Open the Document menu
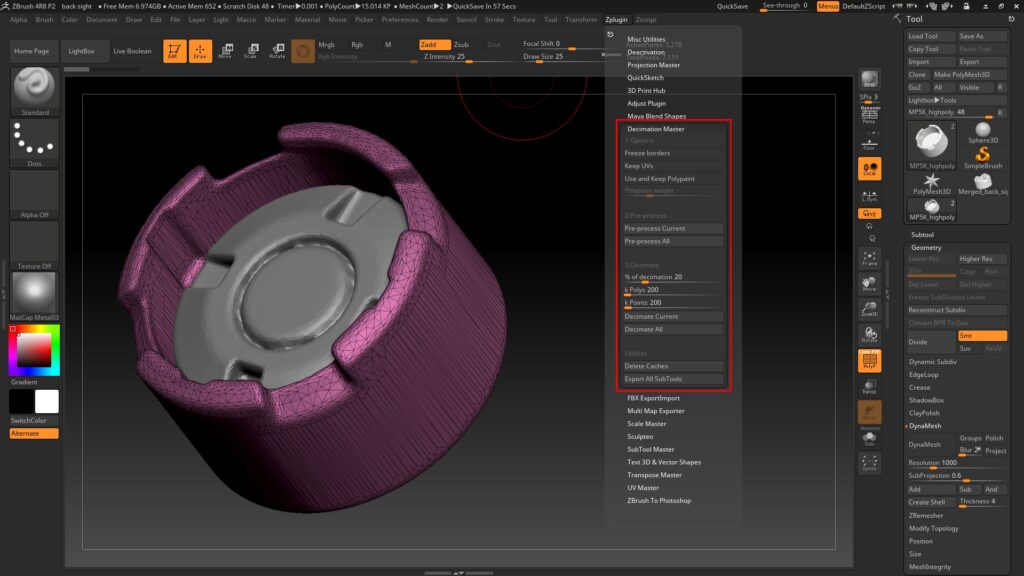This screenshot has height=576, width=1024. [102, 20]
